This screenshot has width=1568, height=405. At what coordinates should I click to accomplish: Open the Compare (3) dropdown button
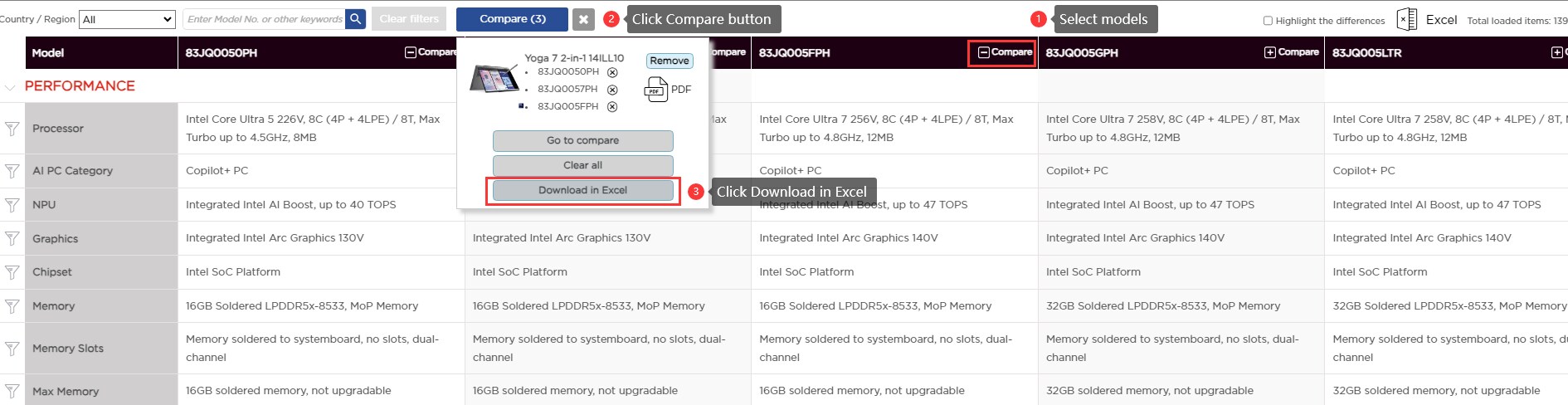512,19
